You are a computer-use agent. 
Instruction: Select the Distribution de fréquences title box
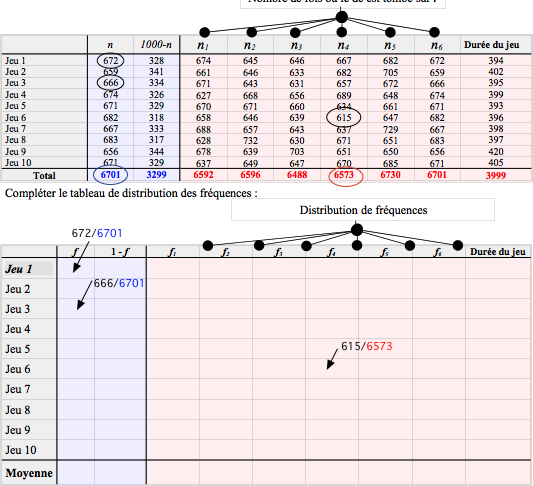tap(363, 210)
